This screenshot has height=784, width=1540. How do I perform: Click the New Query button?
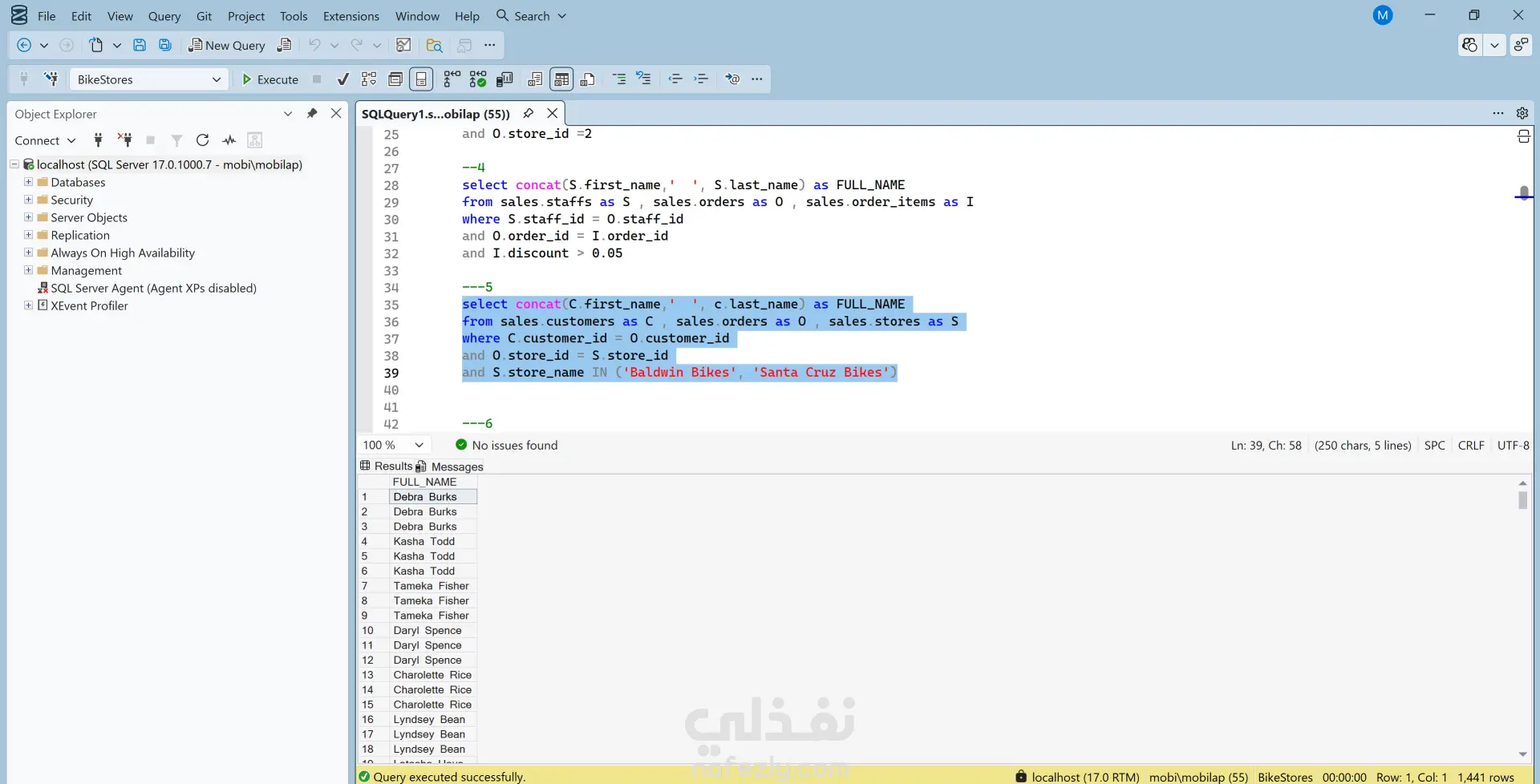(x=227, y=45)
